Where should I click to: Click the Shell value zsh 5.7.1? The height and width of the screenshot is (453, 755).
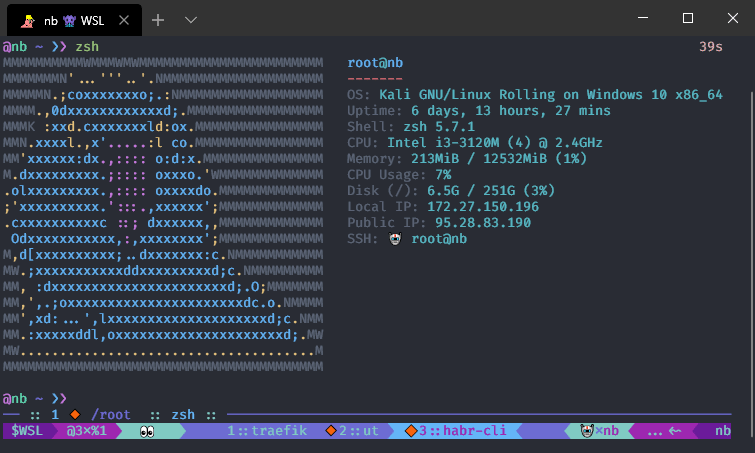point(439,127)
